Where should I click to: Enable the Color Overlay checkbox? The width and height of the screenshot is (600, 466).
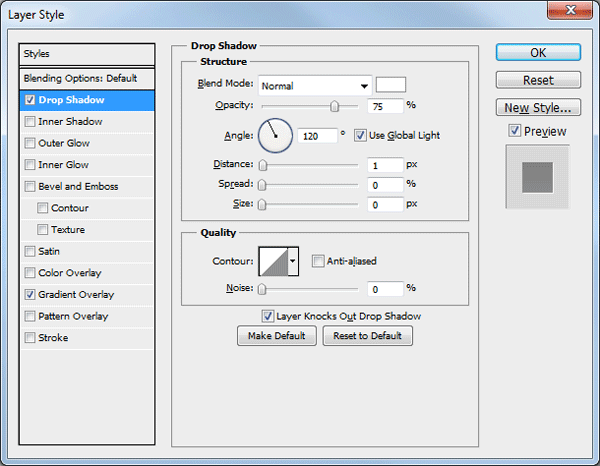point(30,273)
